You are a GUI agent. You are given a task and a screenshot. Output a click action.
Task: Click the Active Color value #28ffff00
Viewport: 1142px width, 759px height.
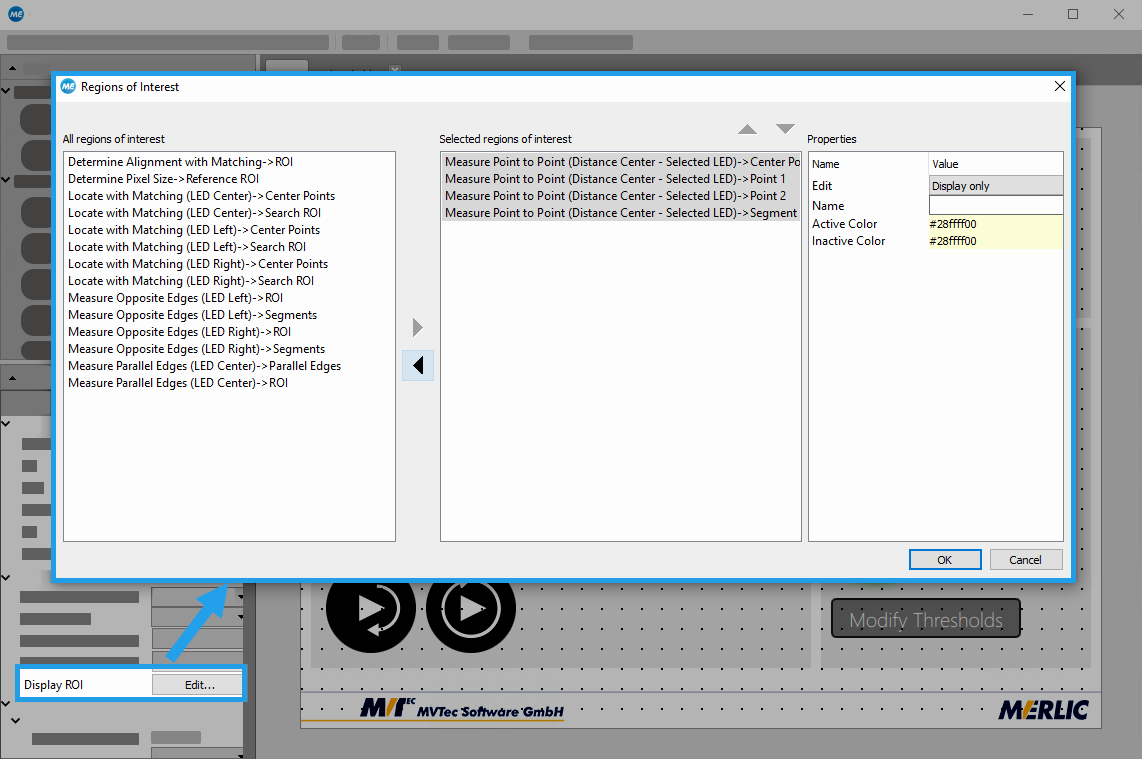tap(995, 224)
